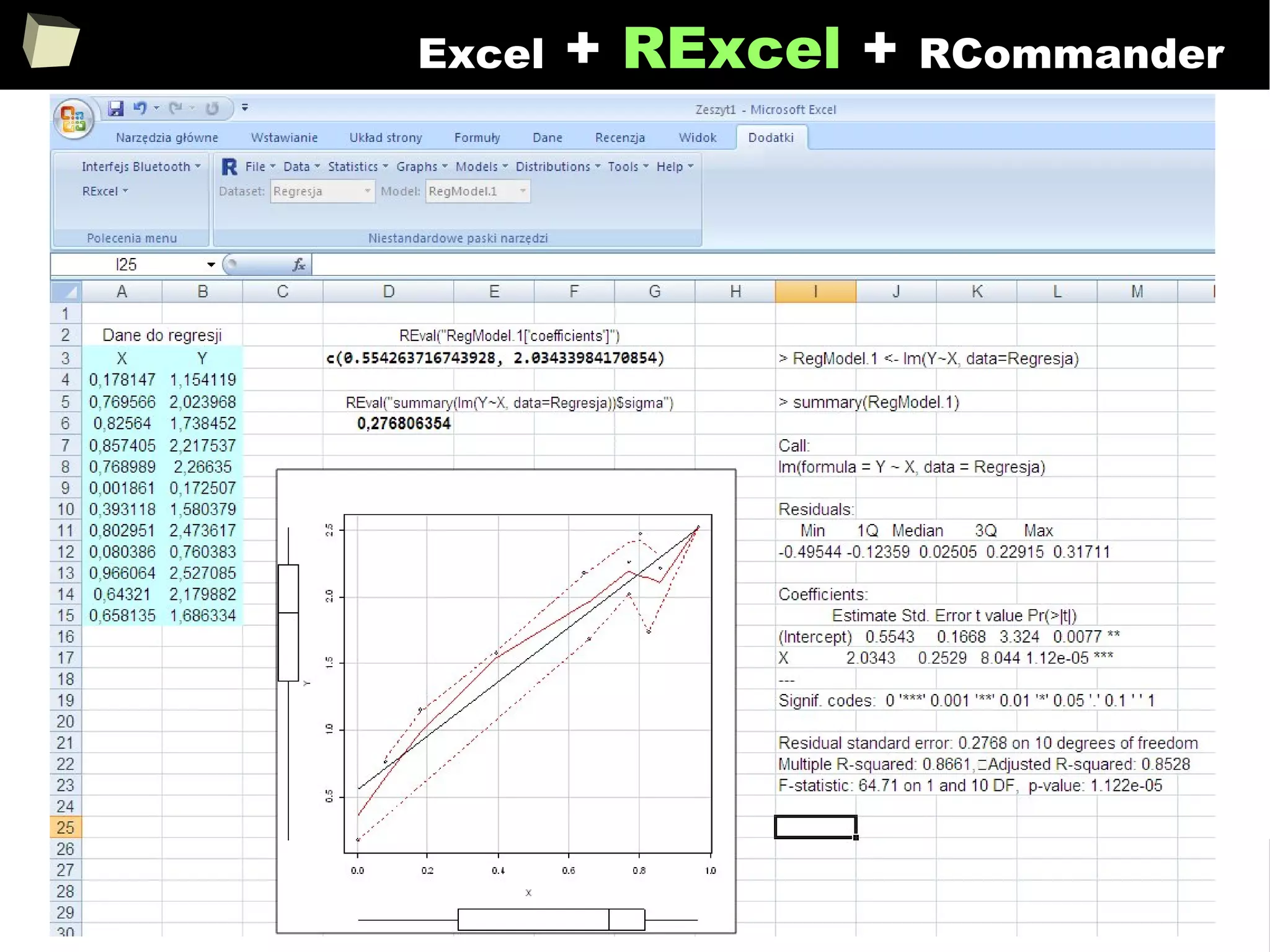1270x952 pixels.
Task: Click the 'F-statistic: 64.71' line
Action: pos(970,786)
